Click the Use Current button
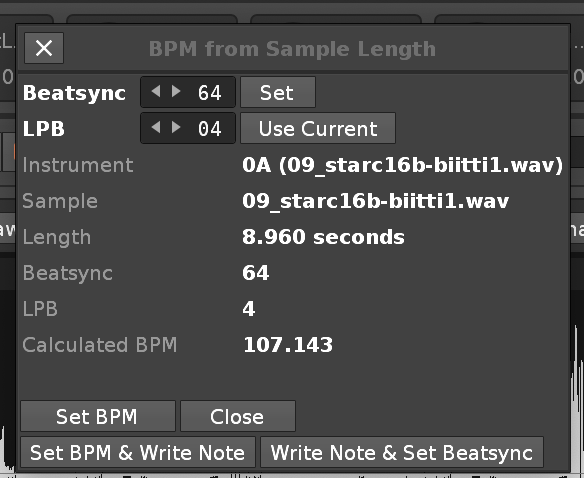 point(318,128)
